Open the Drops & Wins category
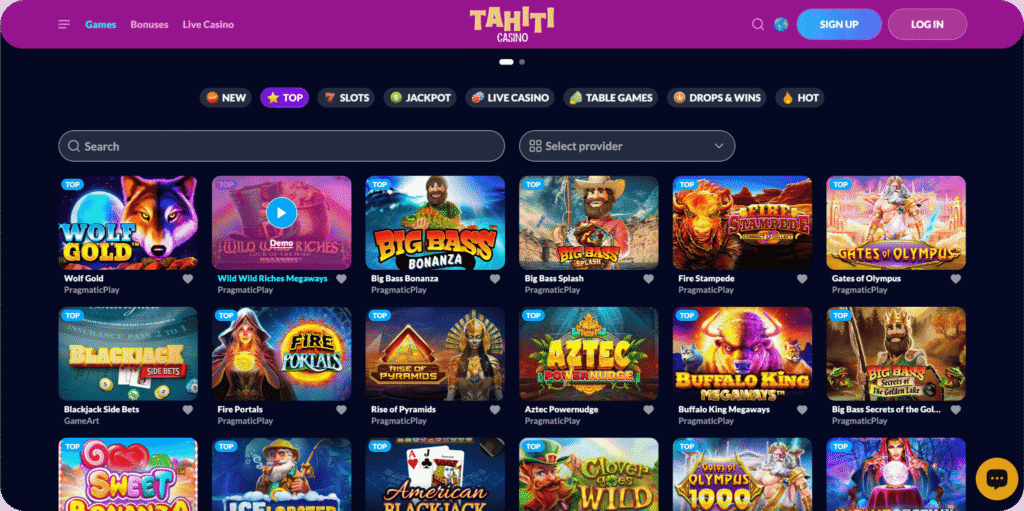Screen dimensions: 1024x511 point(716,98)
